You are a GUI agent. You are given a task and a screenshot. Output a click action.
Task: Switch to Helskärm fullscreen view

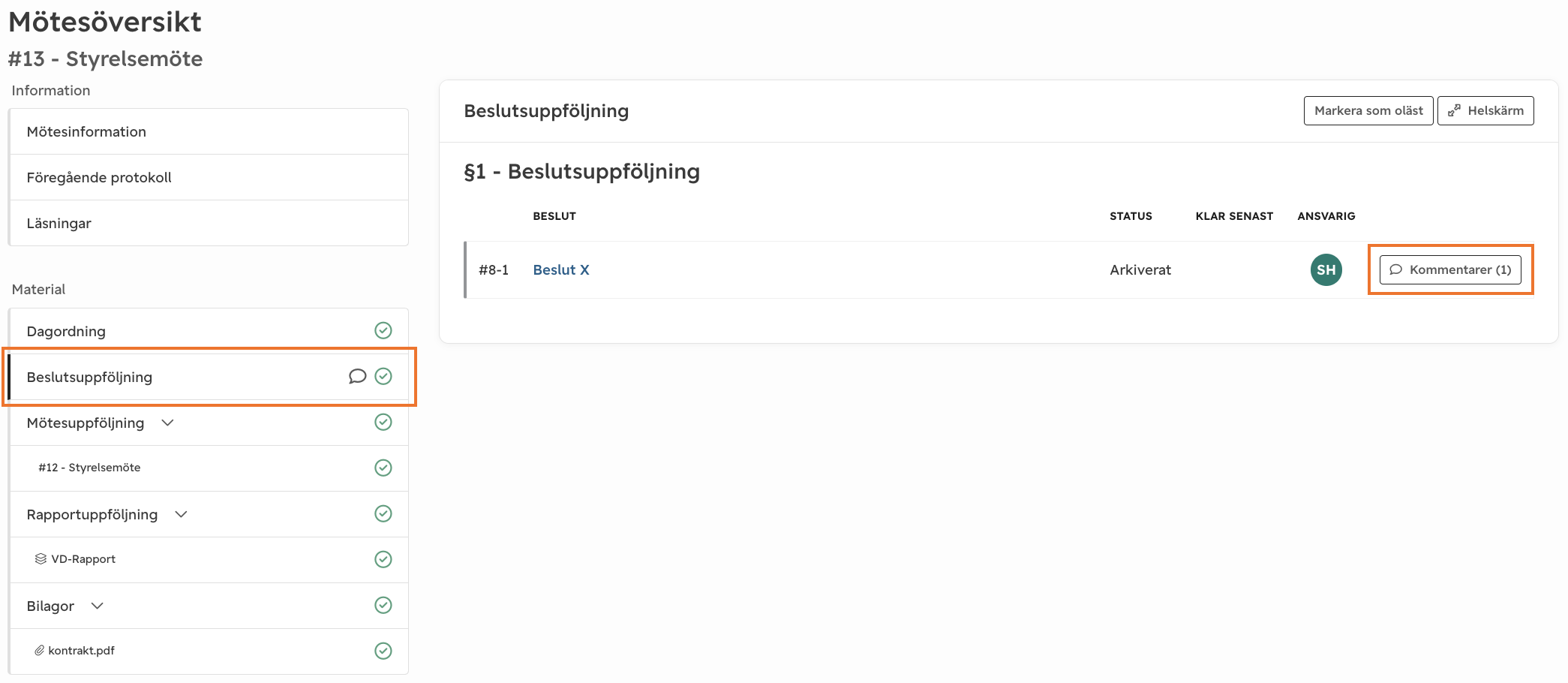pos(1485,111)
